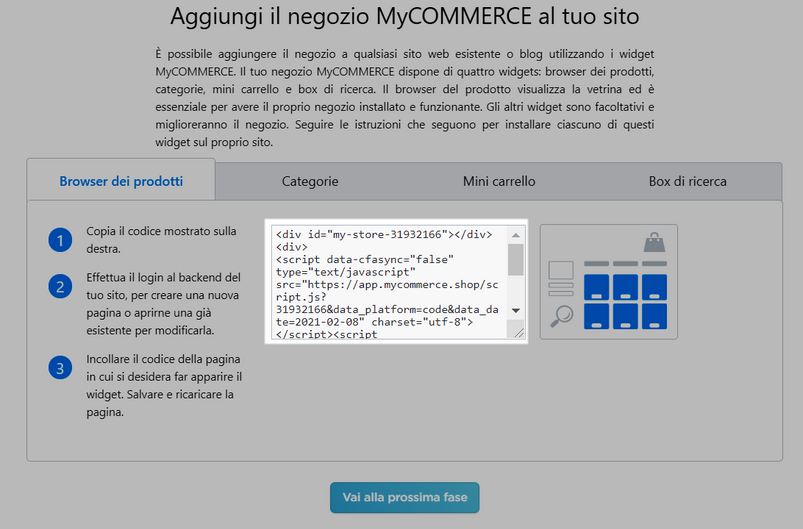Click the text area resize handle
Screen dimensions: 803x529
[x=518, y=332]
